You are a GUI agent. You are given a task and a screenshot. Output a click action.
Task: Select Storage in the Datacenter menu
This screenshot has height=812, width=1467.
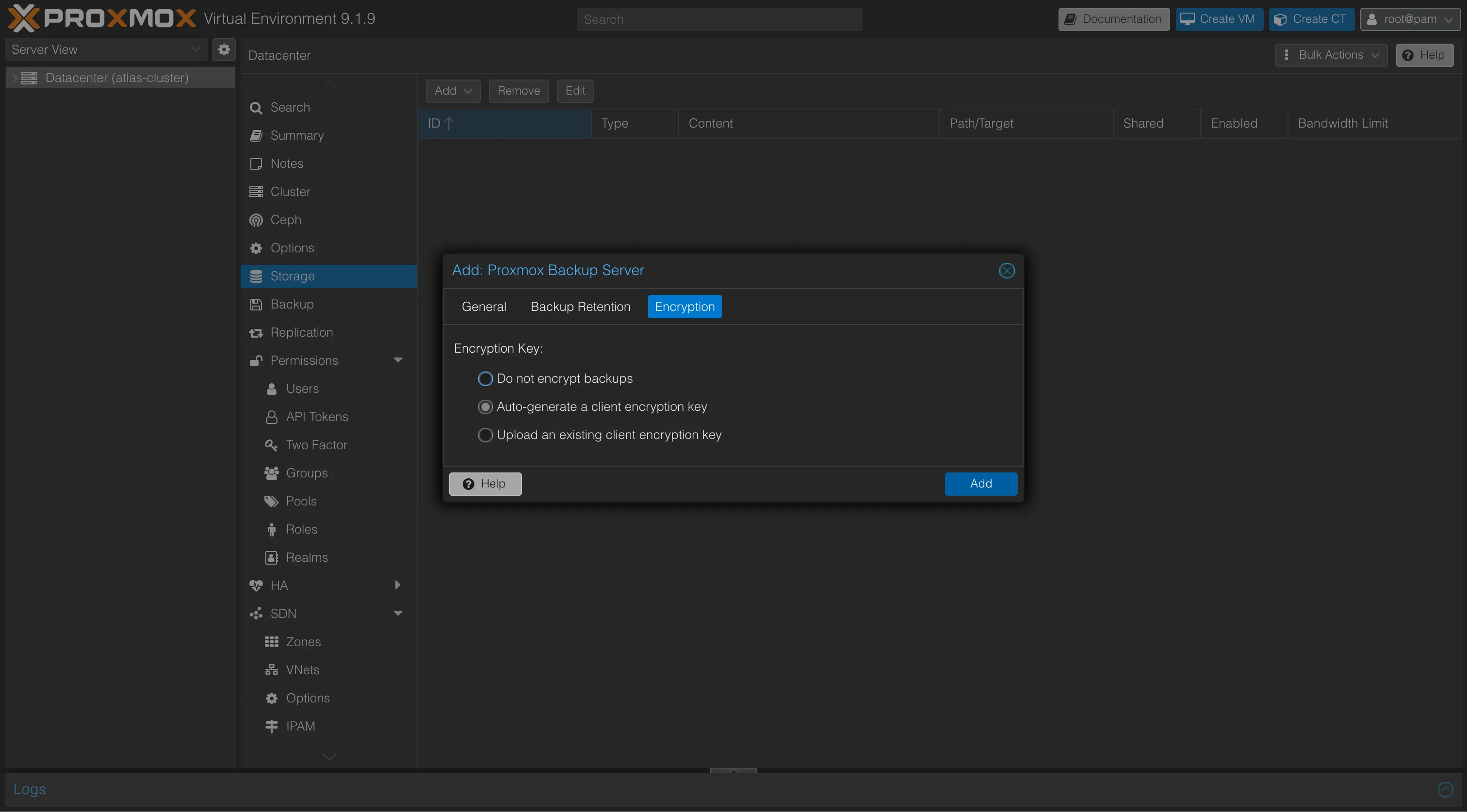point(328,276)
